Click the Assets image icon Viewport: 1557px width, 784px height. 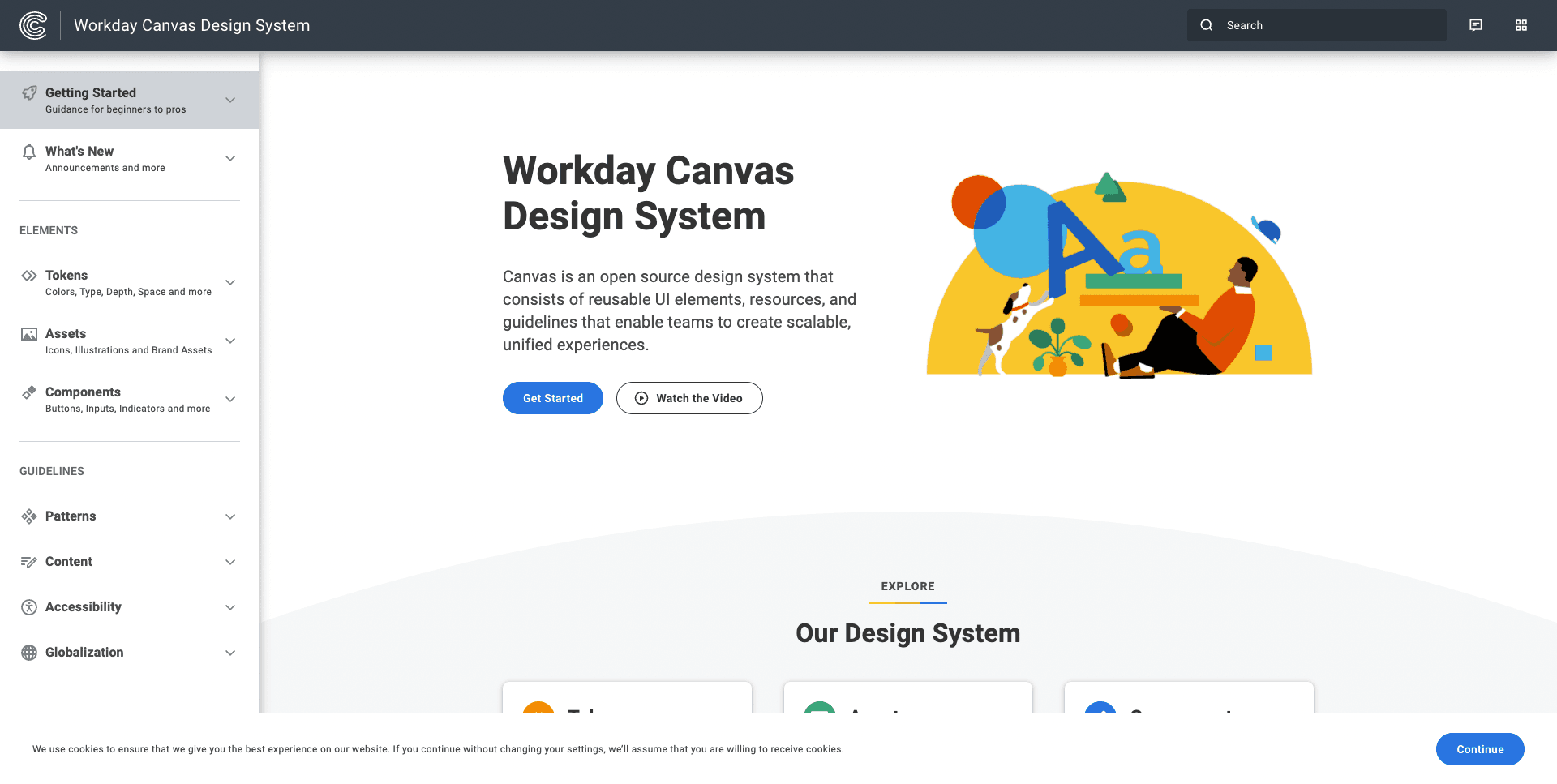pyautogui.click(x=29, y=334)
